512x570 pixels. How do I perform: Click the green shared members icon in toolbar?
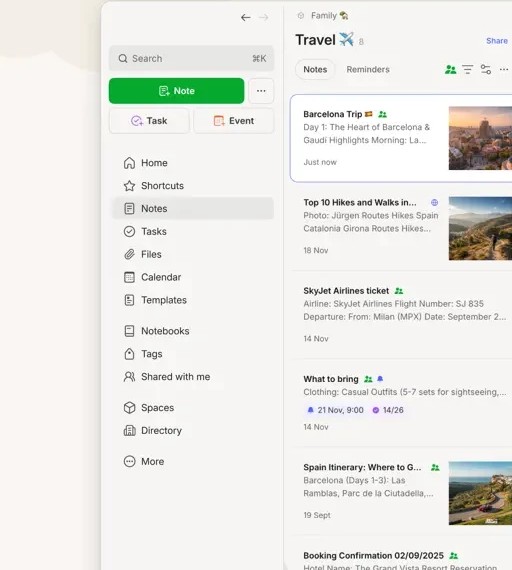[x=451, y=69]
